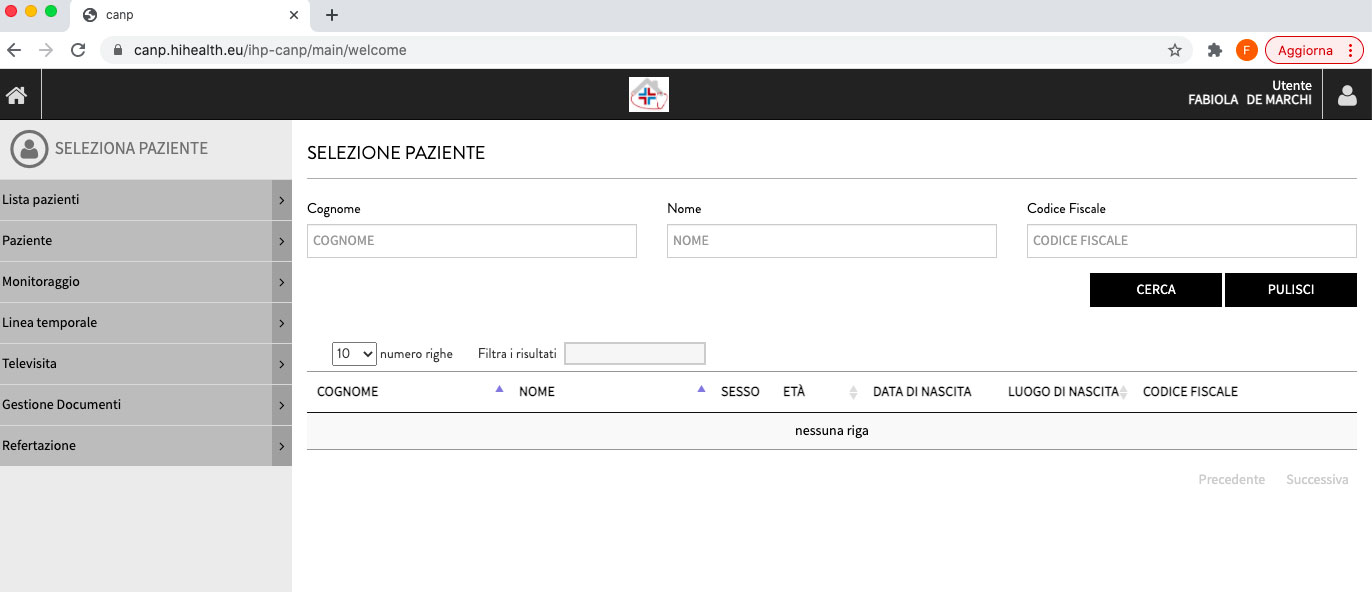Click the clinic logo in header
Viewport: 1372px width, 592px height.
649,95
